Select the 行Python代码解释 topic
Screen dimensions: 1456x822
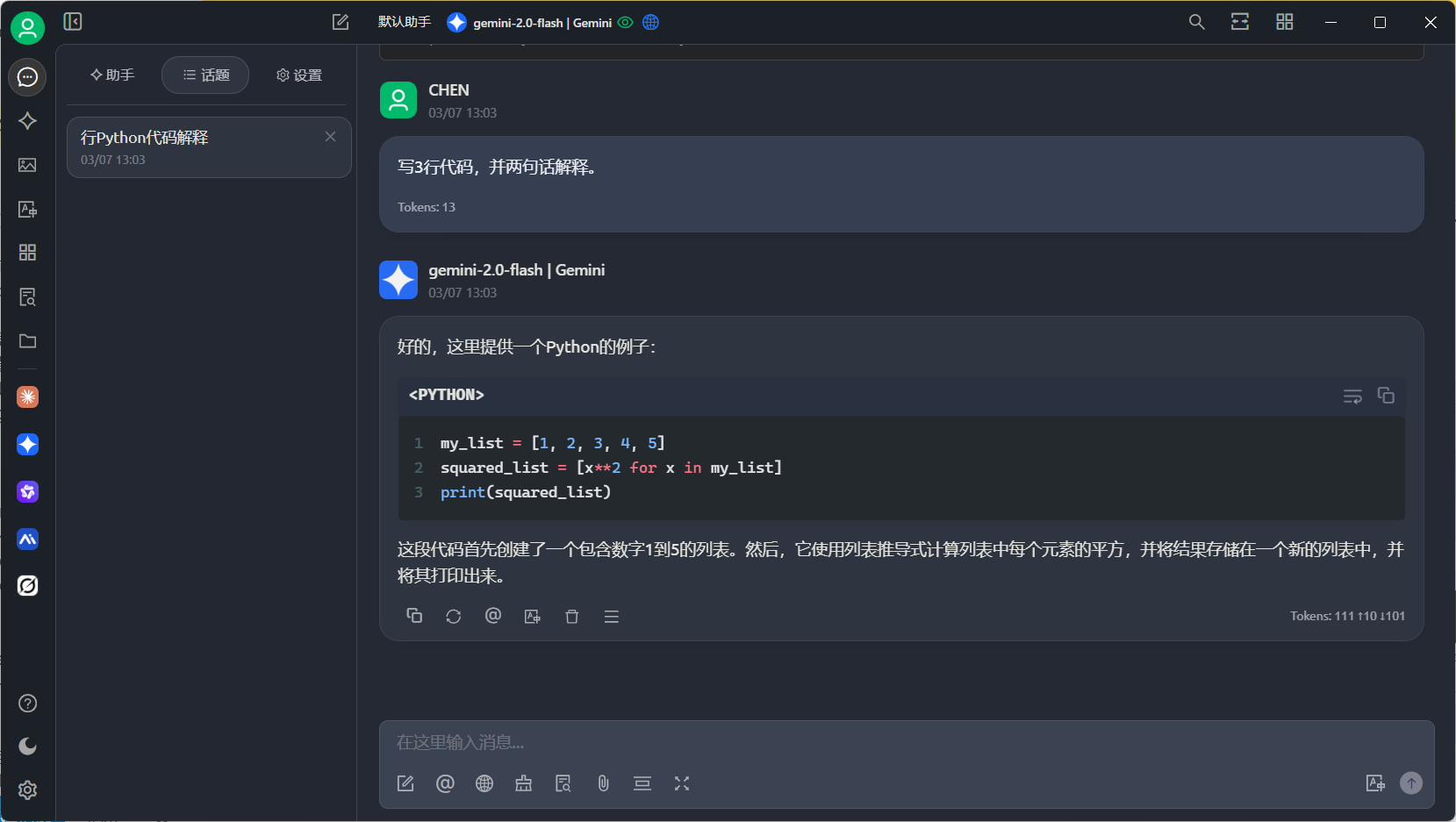tap(209, 147)
